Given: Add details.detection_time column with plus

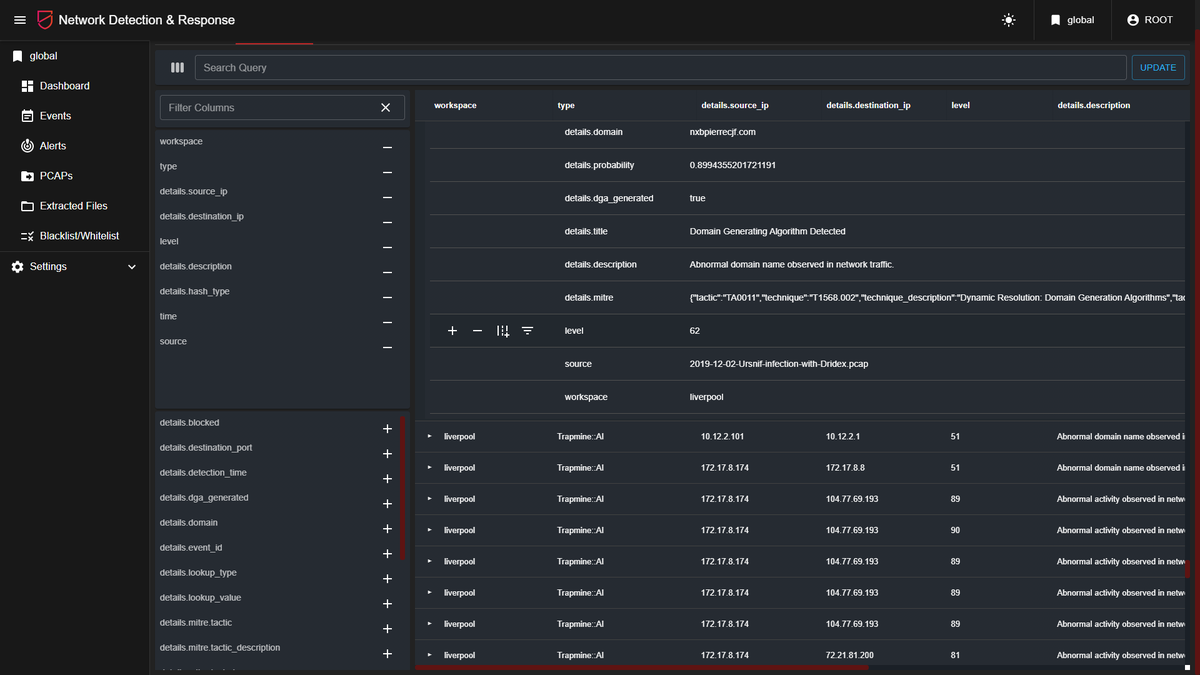Looking at the screenshot, I should pos(387,479).
